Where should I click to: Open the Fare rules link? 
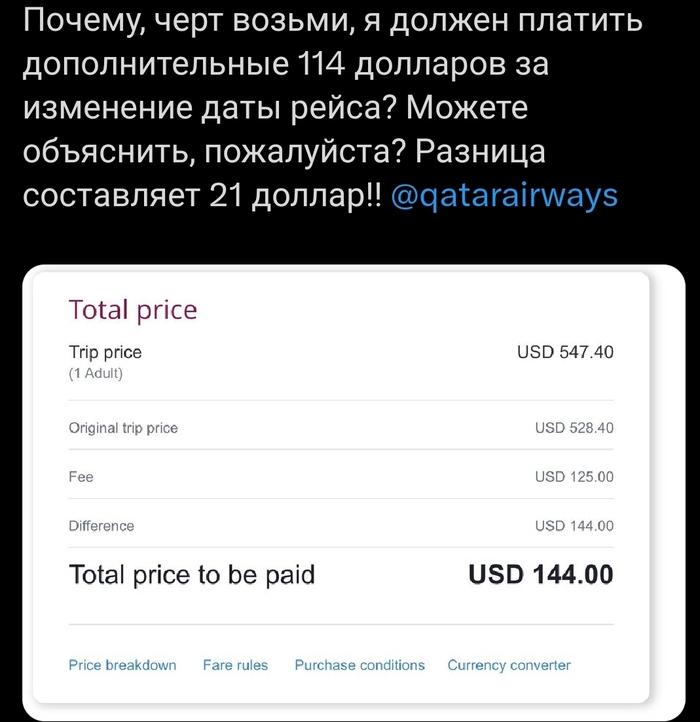pos(235,665)
